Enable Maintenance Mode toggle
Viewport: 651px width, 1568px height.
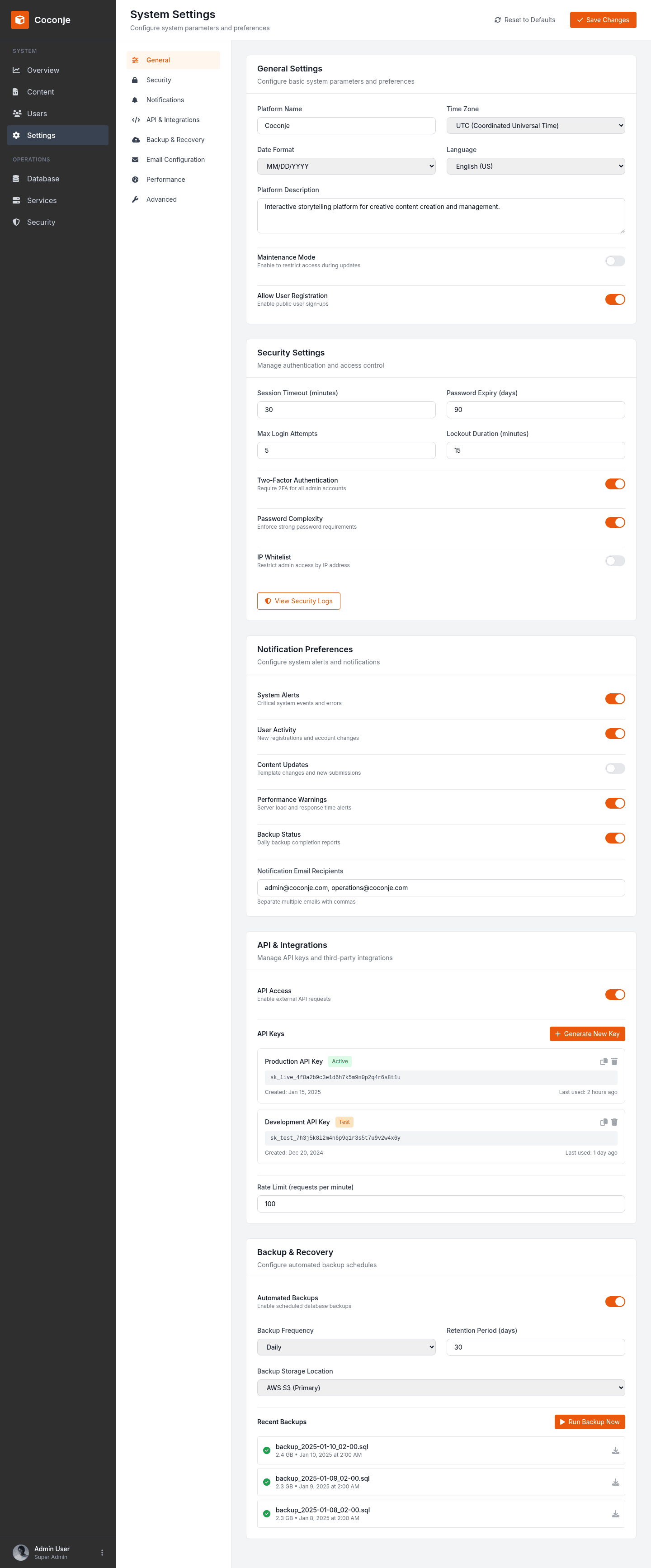(615, 261)
